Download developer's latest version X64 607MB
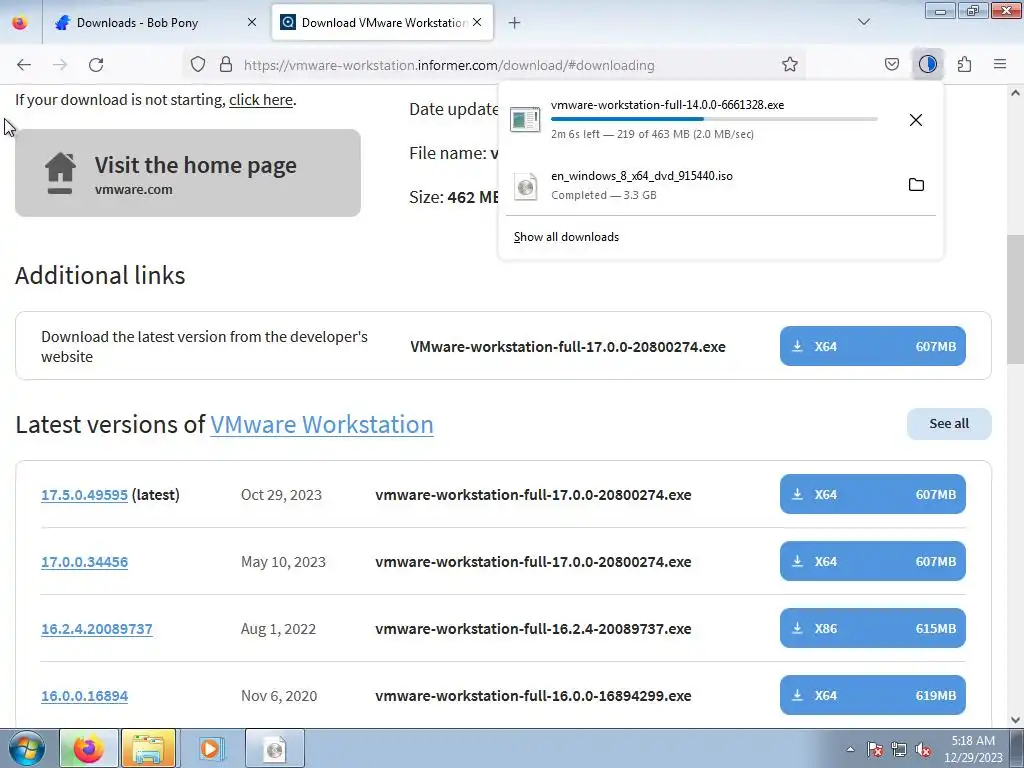The width and height of the screenshot is (1024, 768). [x=872, y=346]
